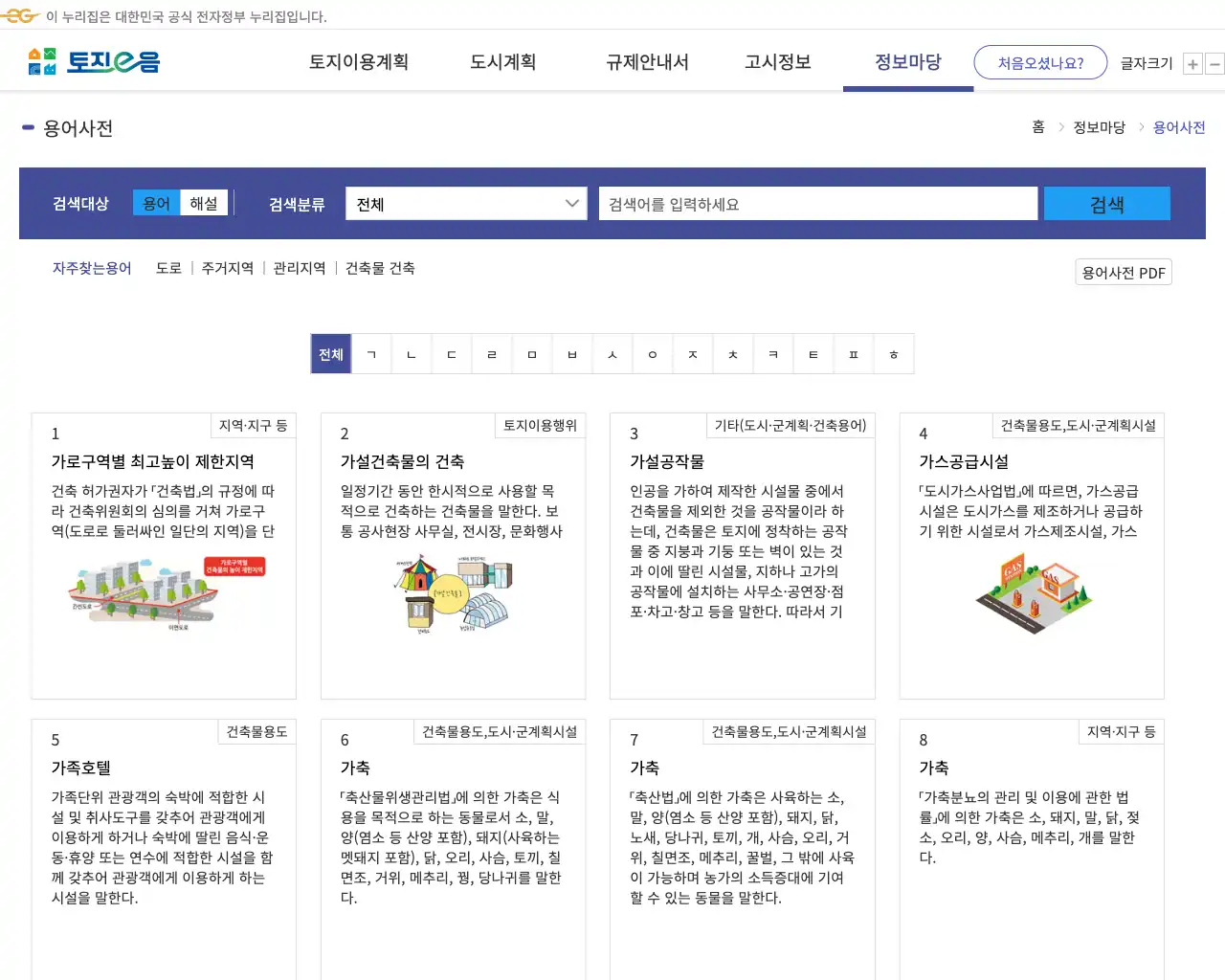Image resolution: width=1225 pixels, height=980 pixels.
Task: Click the eG electronic government emblem
Action: (21, 15)
